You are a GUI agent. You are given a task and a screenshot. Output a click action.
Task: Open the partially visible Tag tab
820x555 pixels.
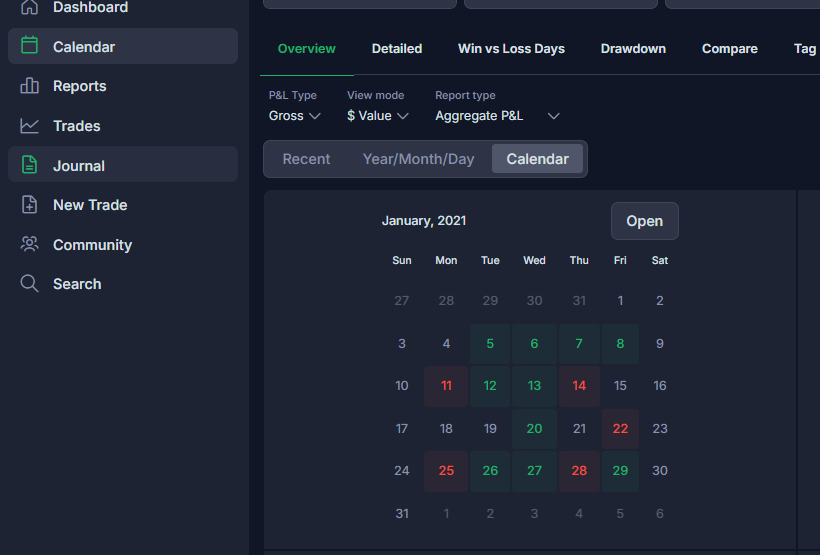805,49
